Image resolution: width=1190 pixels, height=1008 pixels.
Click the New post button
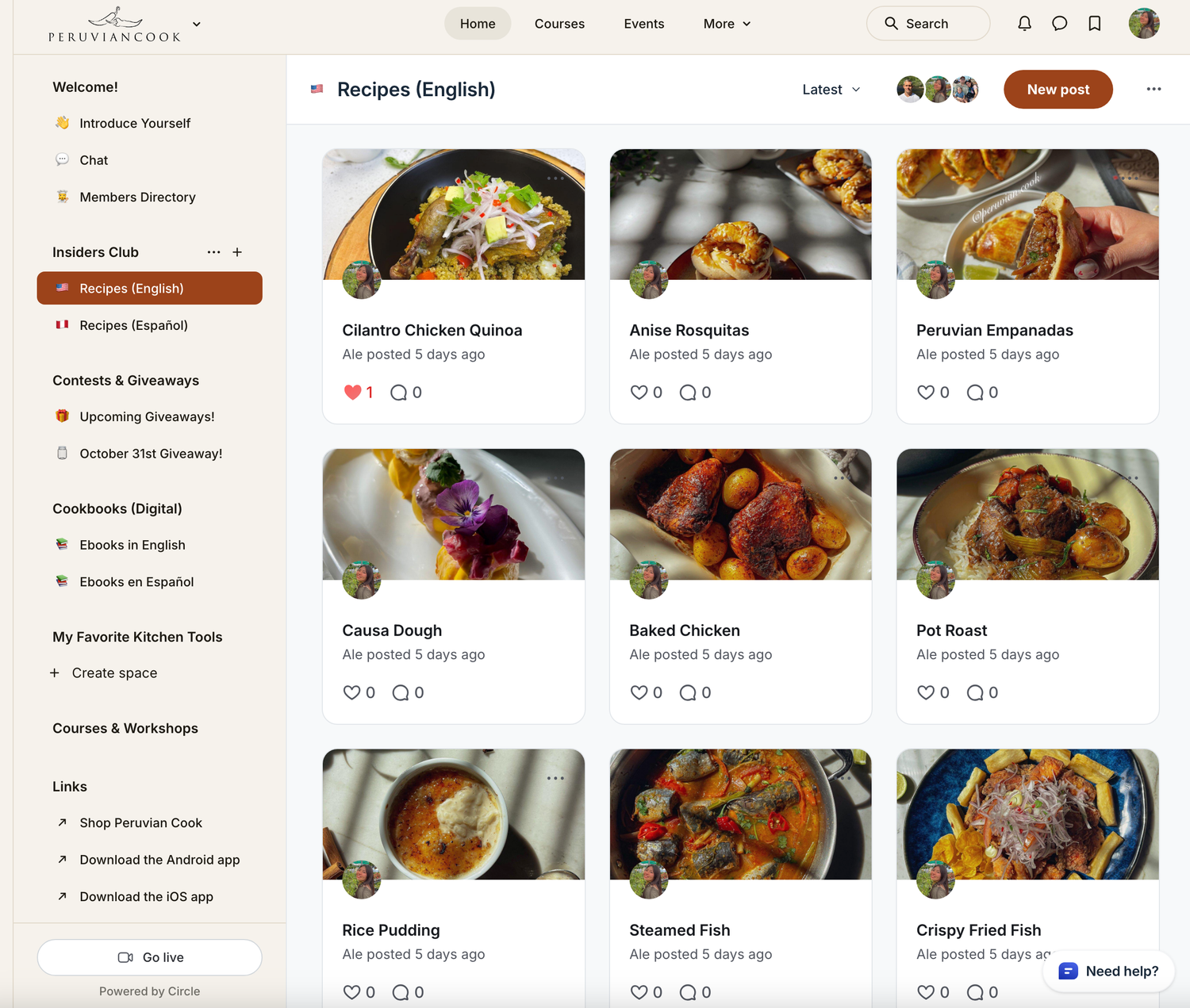tap(1058, 90)
